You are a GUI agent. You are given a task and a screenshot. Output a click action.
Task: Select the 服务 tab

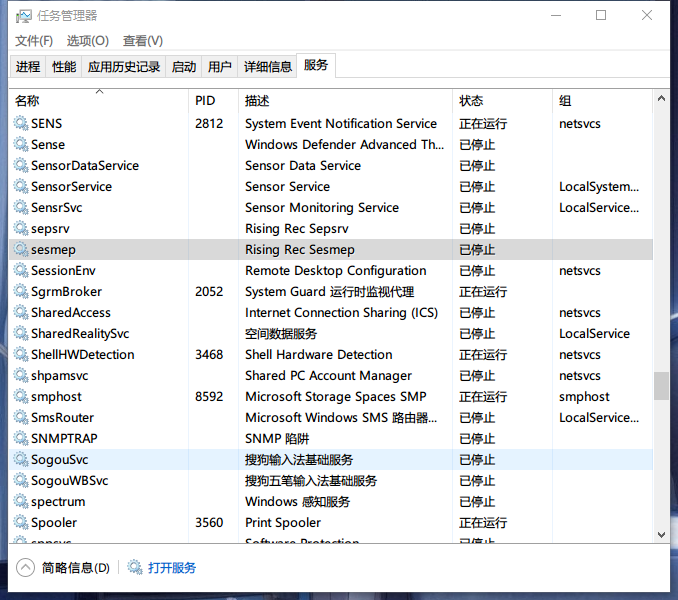pyautogui.click(x=316, y=66)
